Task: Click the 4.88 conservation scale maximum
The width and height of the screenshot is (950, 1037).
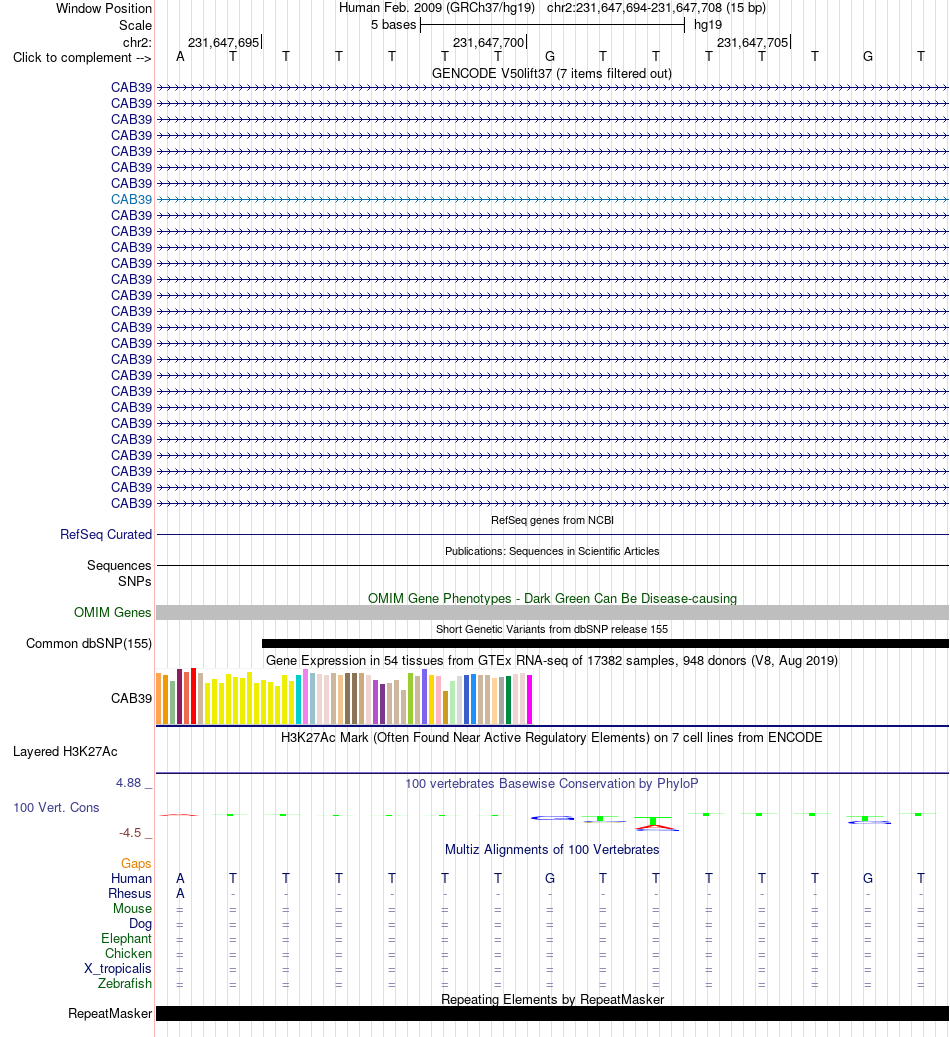Action: pyautogui.click(x=128, y=783)
